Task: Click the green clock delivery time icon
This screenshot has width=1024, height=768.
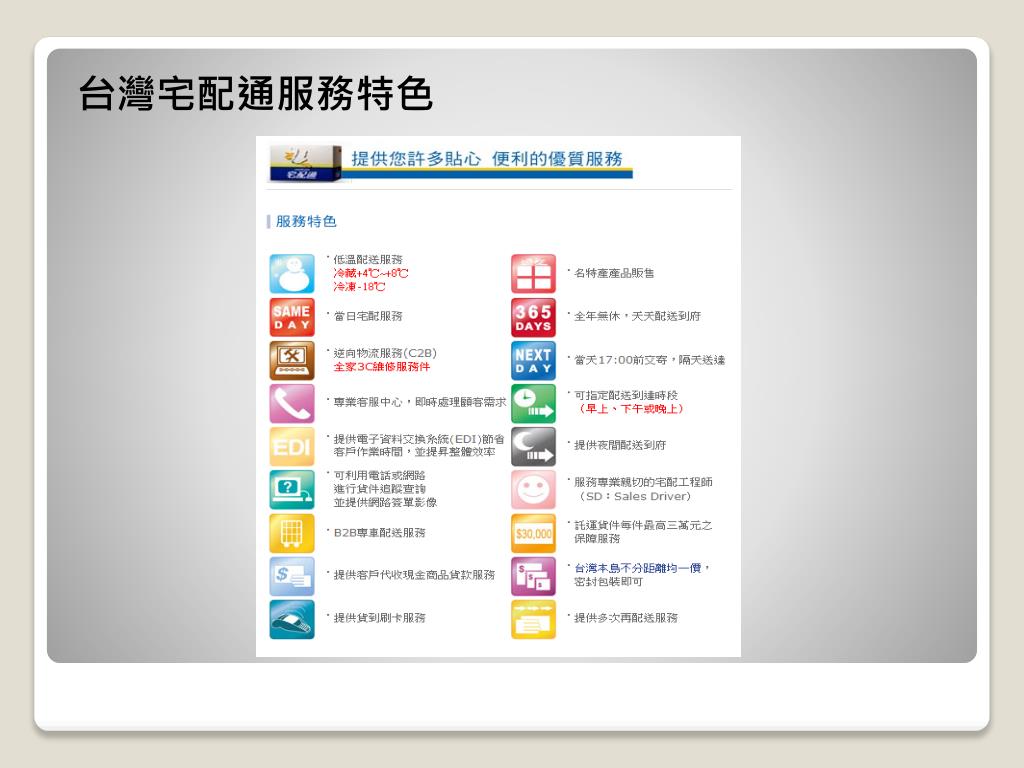Action: pos(534,403)
